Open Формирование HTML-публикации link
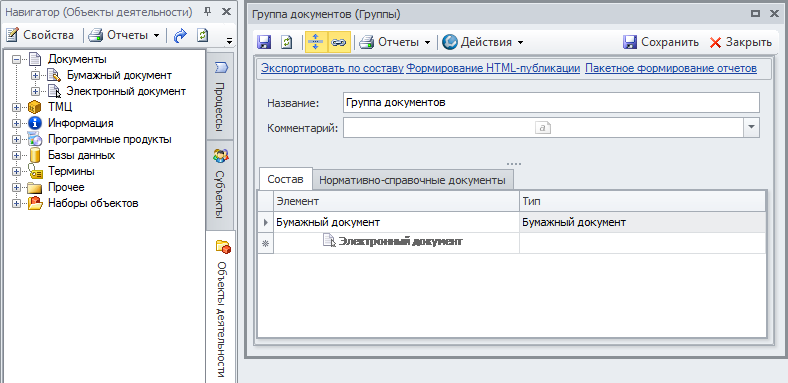Image resolution: width=788 pixels, height=383 pixels. pos(493,68)
